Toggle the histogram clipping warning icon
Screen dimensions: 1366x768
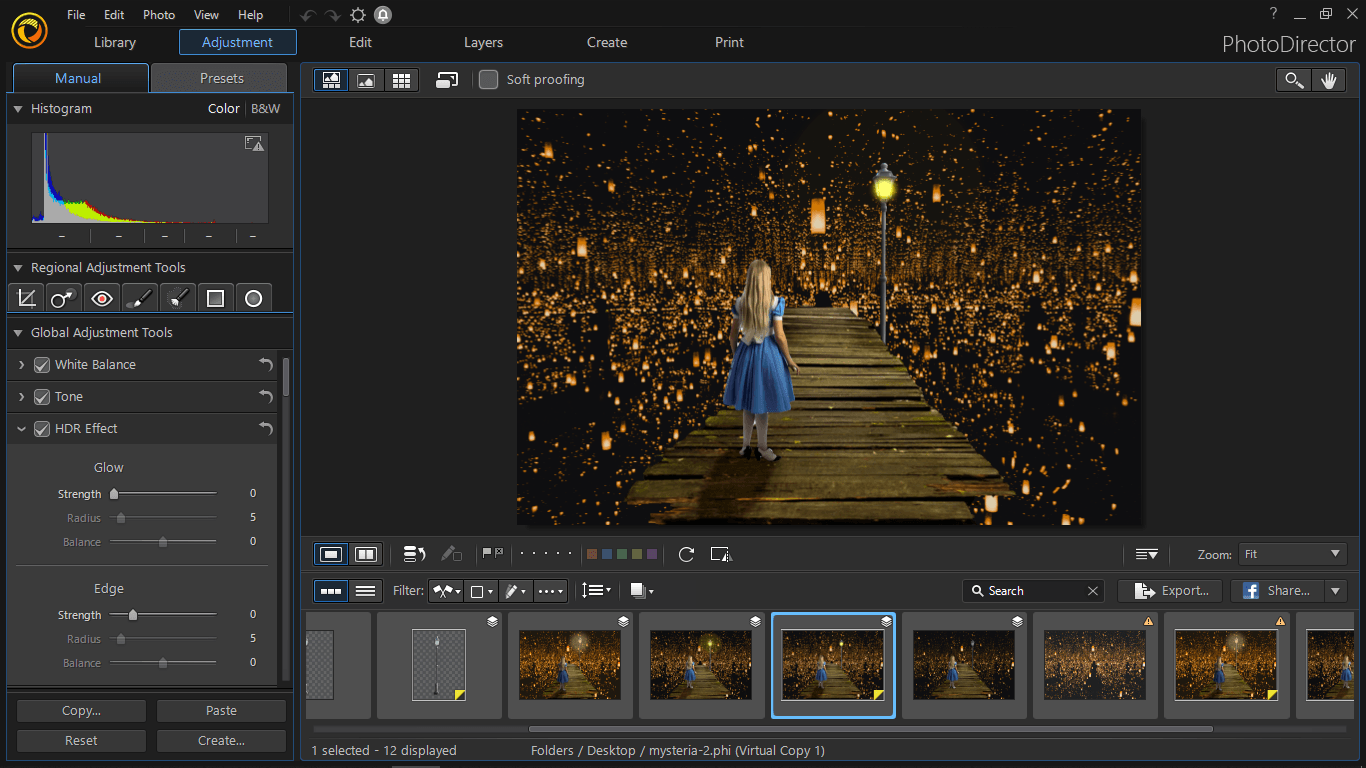pyautogui.click(x=254, y=144)
